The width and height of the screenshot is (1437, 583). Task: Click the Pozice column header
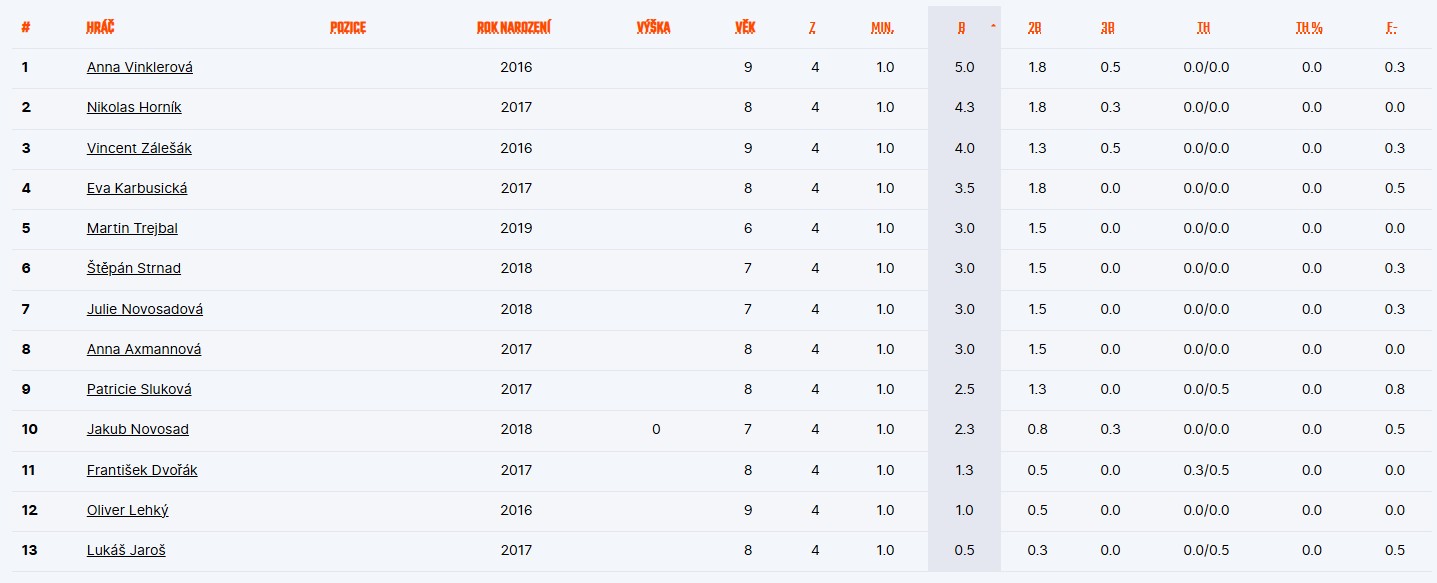click(348, 27)
